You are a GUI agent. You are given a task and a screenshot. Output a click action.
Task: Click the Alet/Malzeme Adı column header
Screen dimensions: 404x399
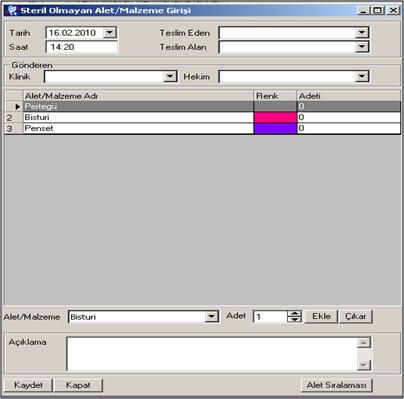coord(138,96)
